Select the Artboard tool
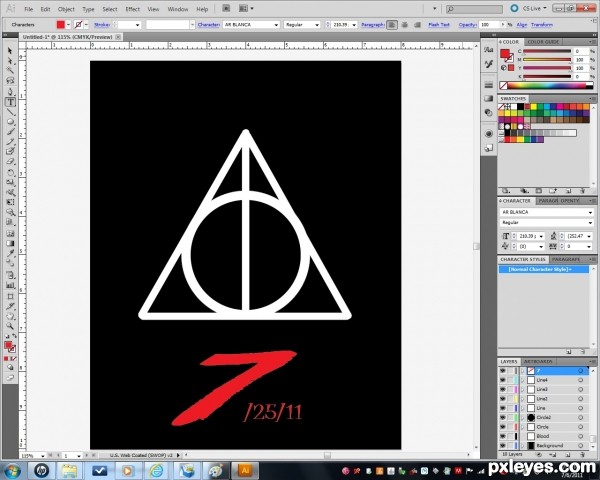The height and width of the screenshot is (480, 600). (x=10, y=296)
